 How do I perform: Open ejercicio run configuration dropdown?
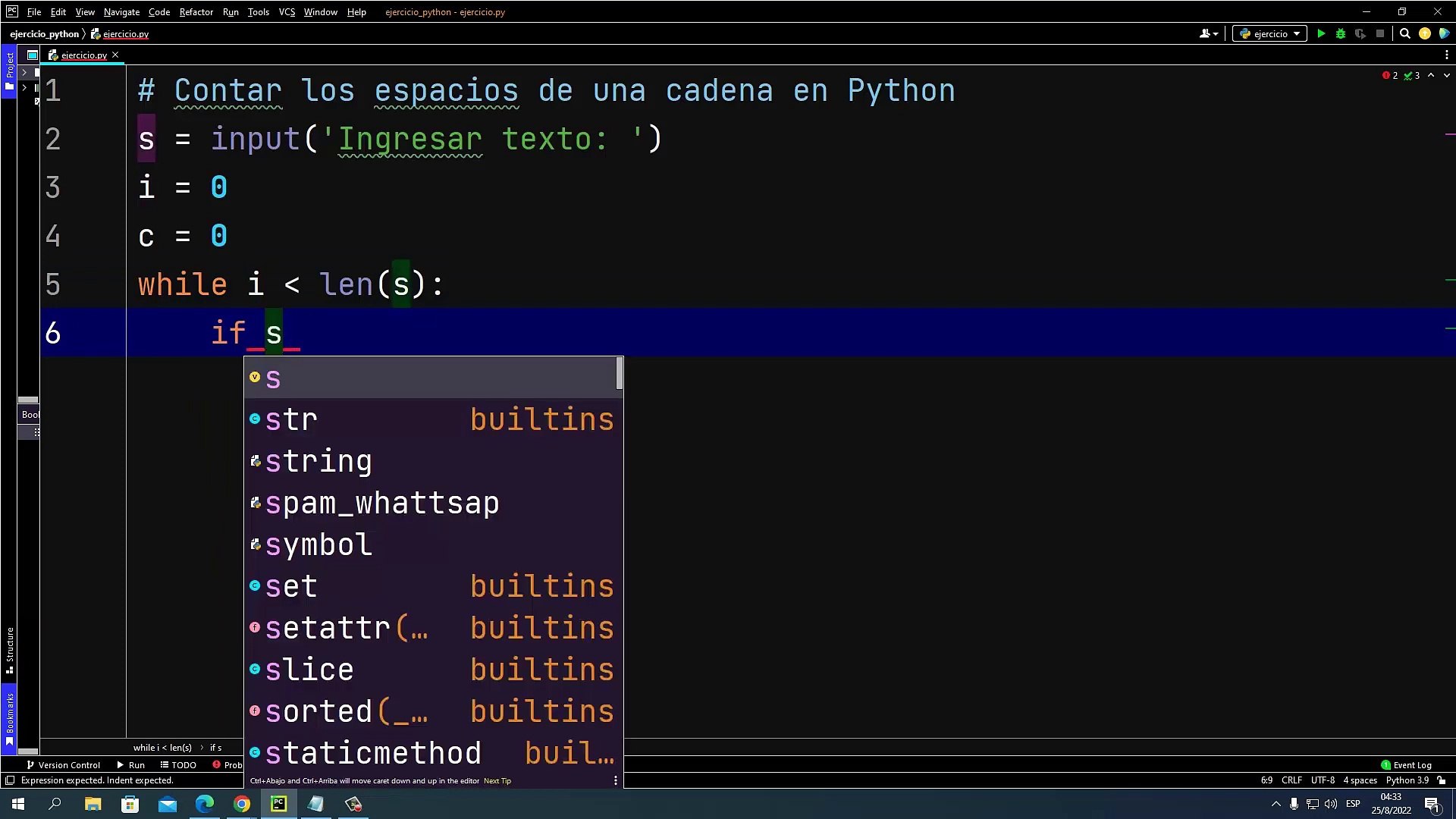(x=1270, y=33)
